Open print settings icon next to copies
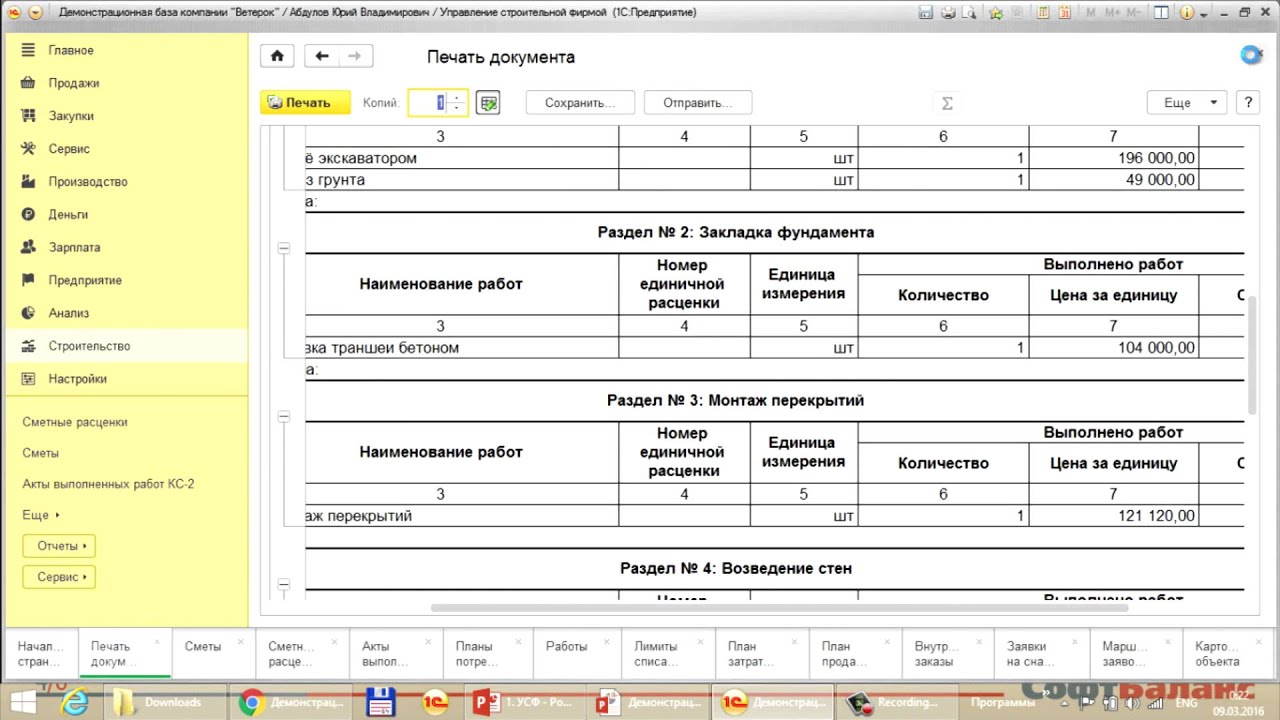The image size is (1280, 720). click(488, 103)
